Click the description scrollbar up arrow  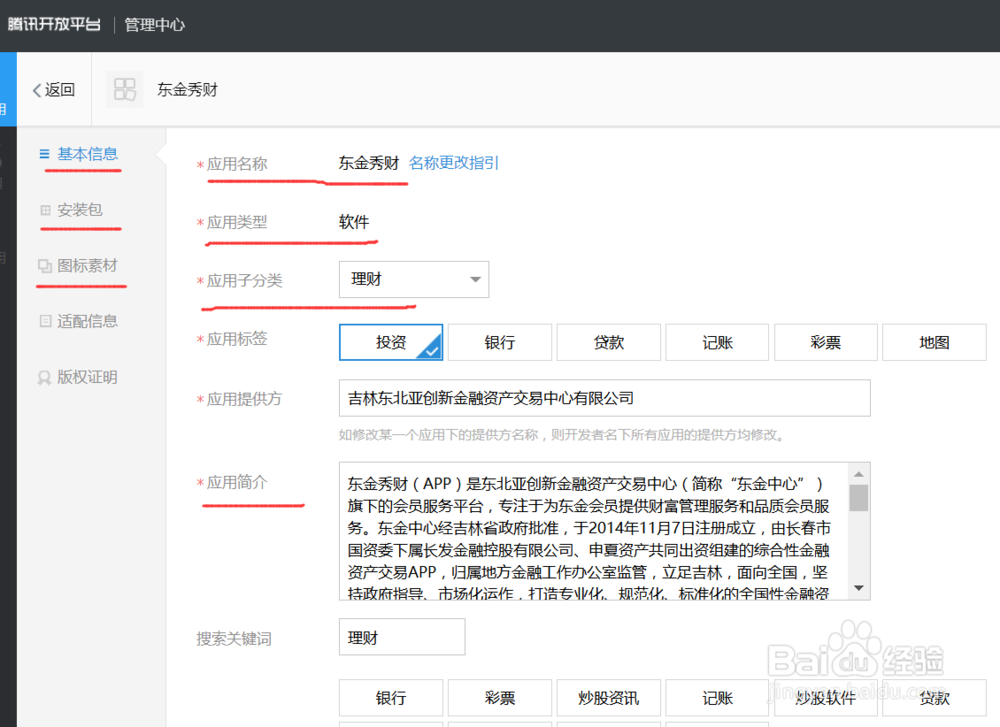coord(859,474)
